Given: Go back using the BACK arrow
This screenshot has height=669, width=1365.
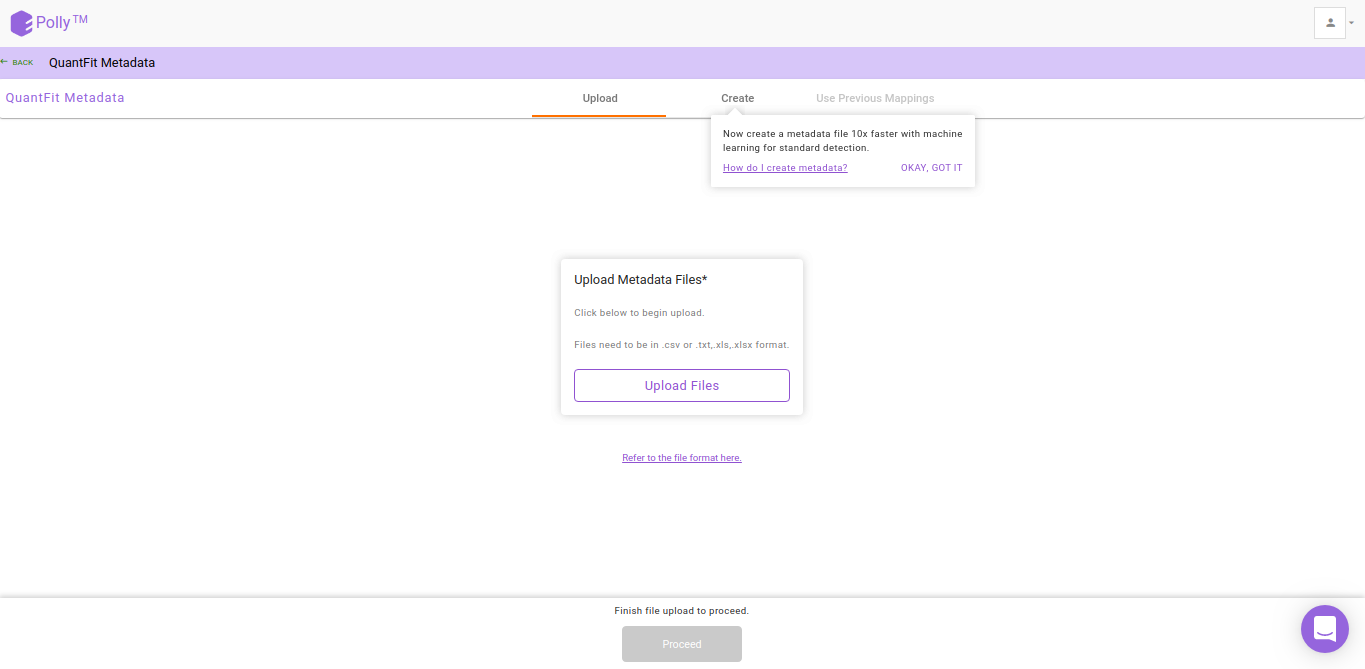Looking at the screenshot, I should (17, 62).
